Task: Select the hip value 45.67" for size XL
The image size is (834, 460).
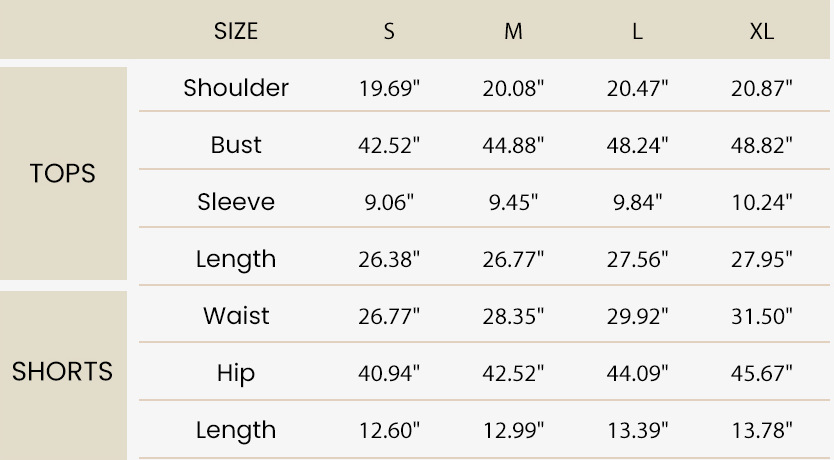Action: [x=761, y=374]
